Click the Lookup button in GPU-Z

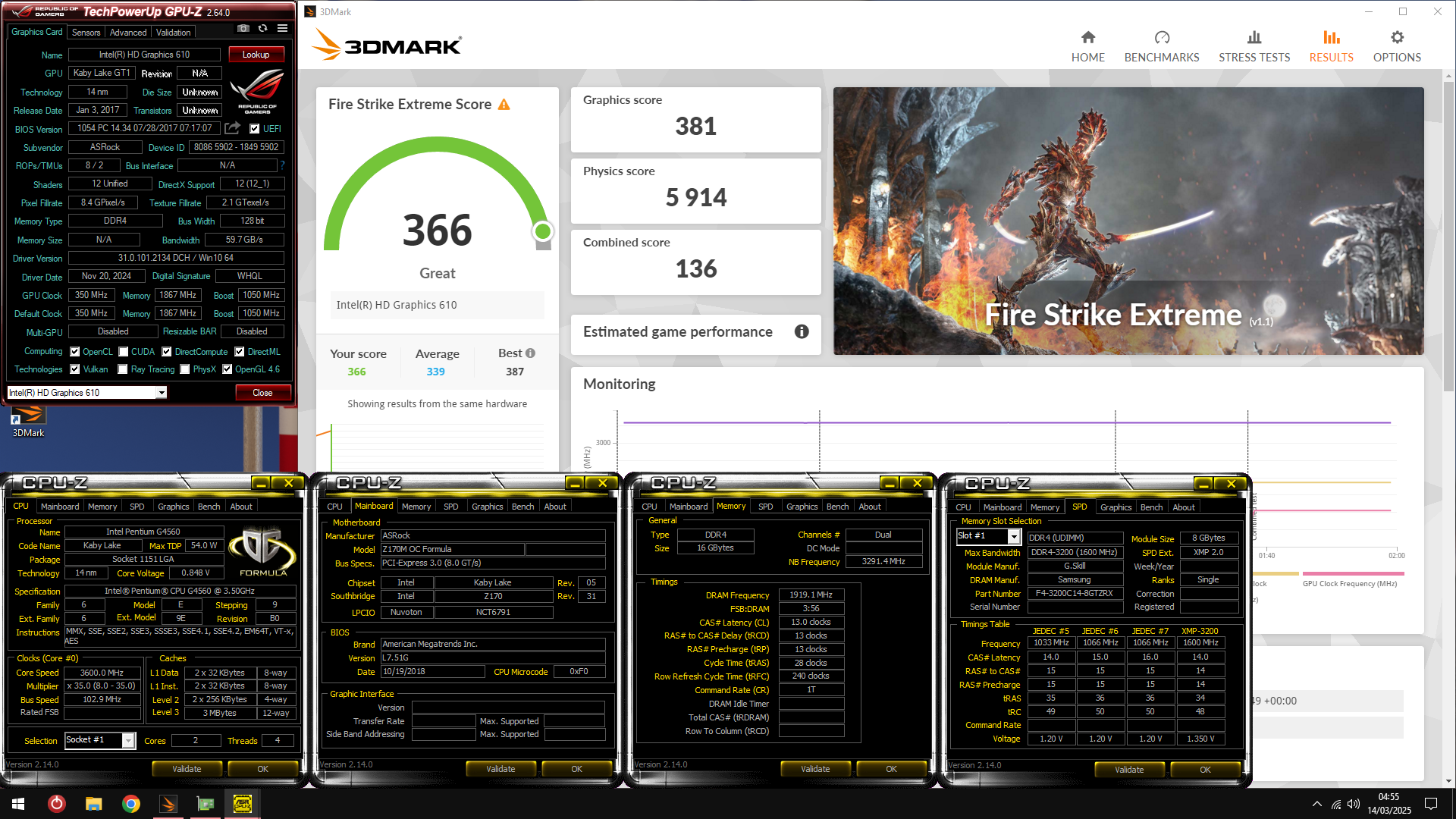pyautogui.click(x=256, y=55)
